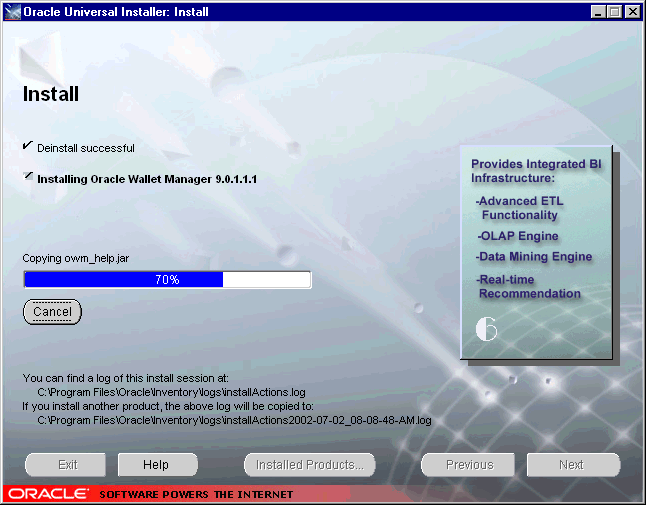Screen dimensions: 646x505
Task: Click 'Provides Integrated BI Infrastructure' panel heading
Action: pos(536,171)
